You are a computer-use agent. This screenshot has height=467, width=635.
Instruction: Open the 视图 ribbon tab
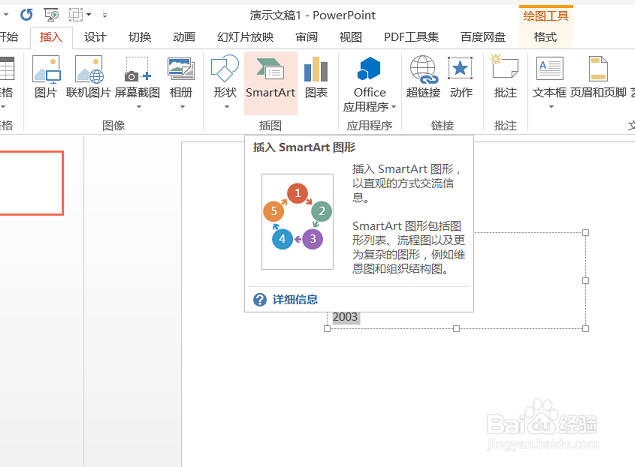tap(351, 37)
